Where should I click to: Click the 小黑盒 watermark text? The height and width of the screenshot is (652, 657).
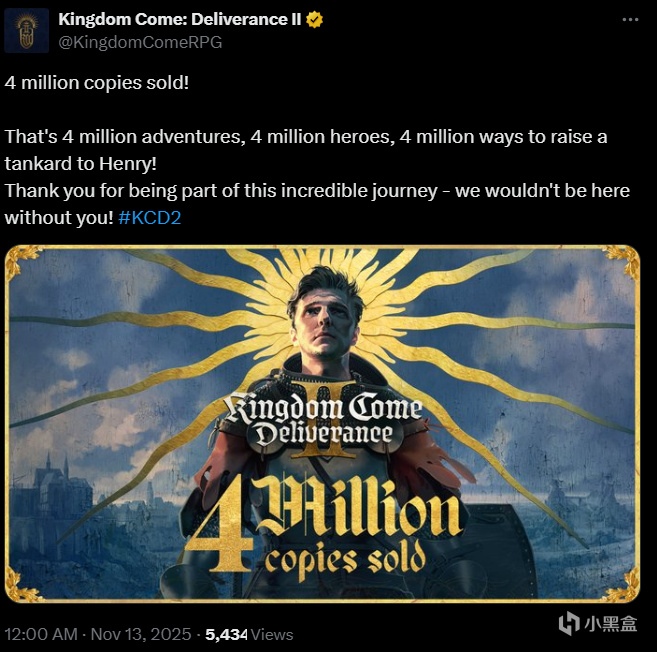(x=610, y=624)
